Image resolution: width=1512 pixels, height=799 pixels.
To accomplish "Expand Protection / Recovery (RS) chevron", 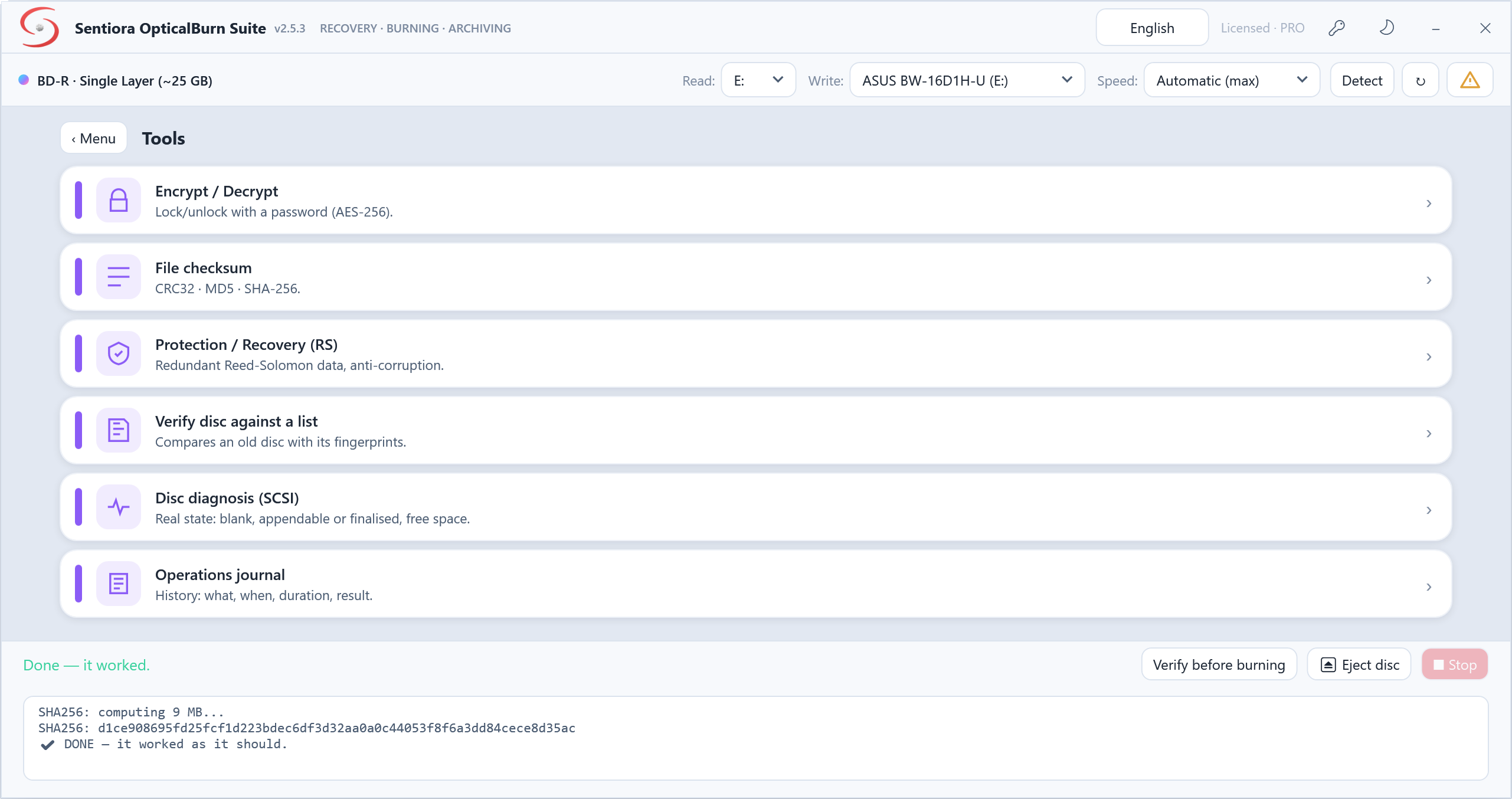I will [x=1429, y=356].
